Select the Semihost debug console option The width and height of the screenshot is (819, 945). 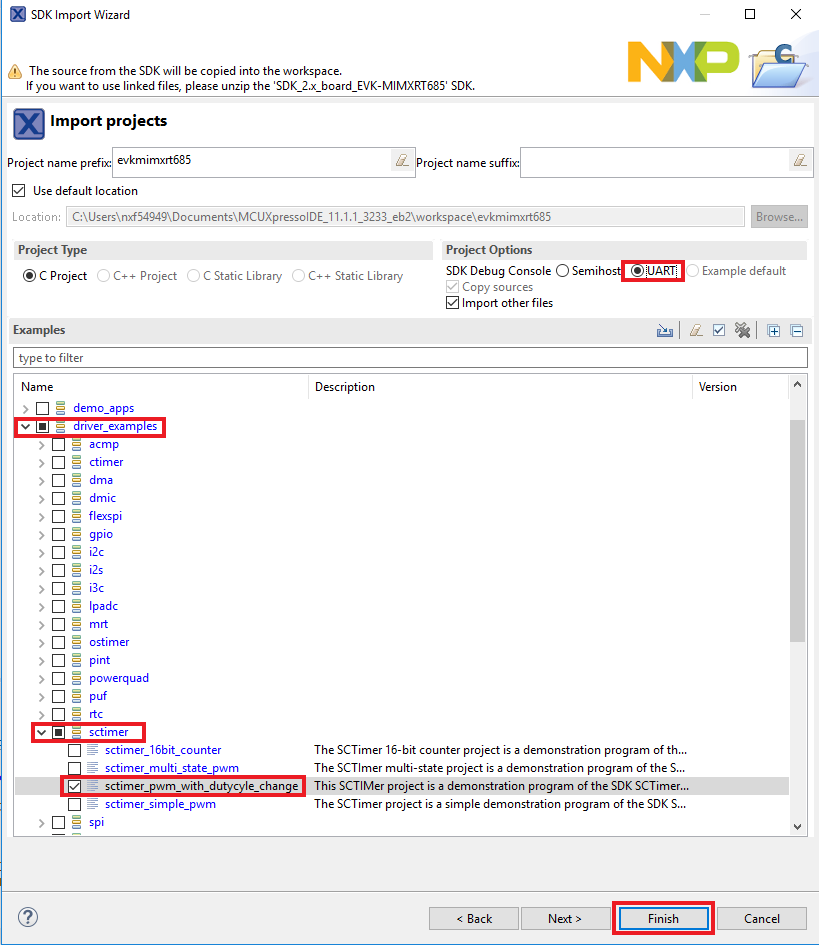click(563, 271)
